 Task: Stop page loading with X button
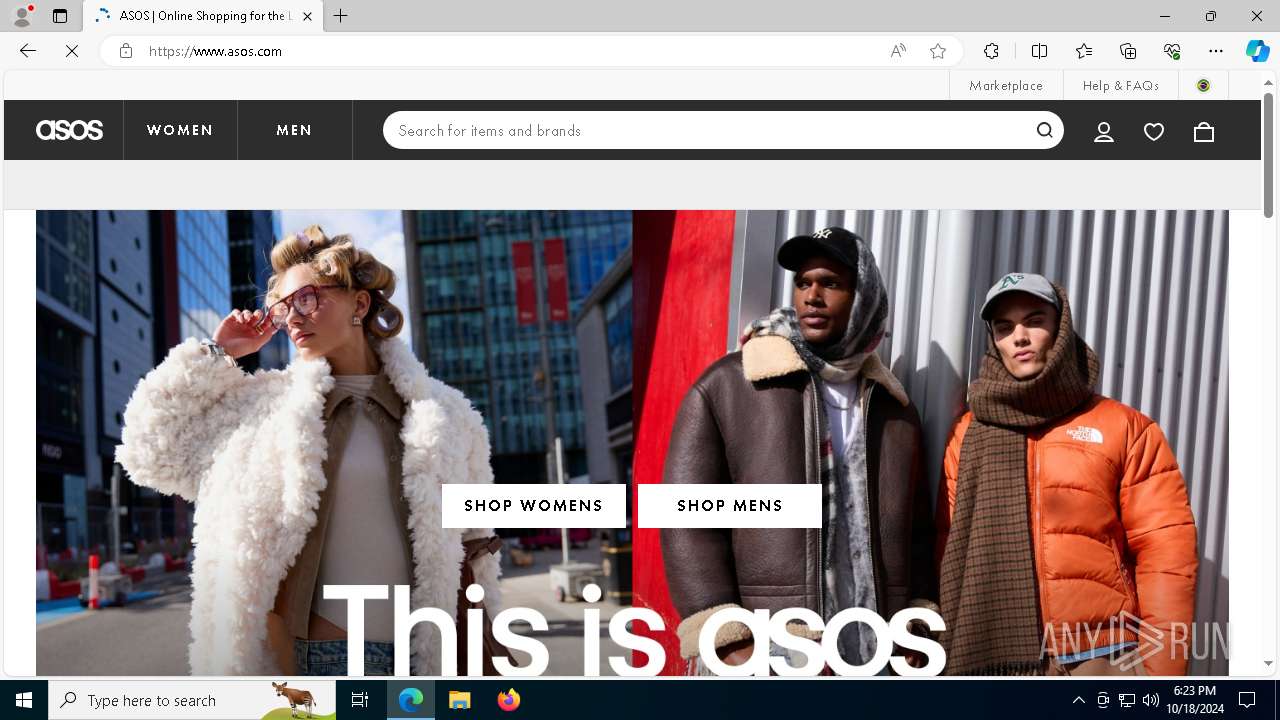pyautogui.click(x=72, y=51)
